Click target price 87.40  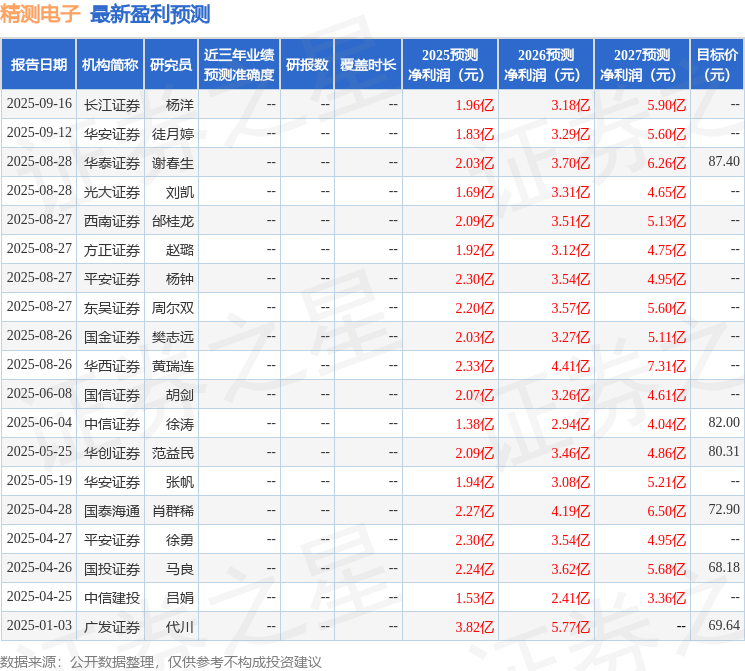point(724,162)
